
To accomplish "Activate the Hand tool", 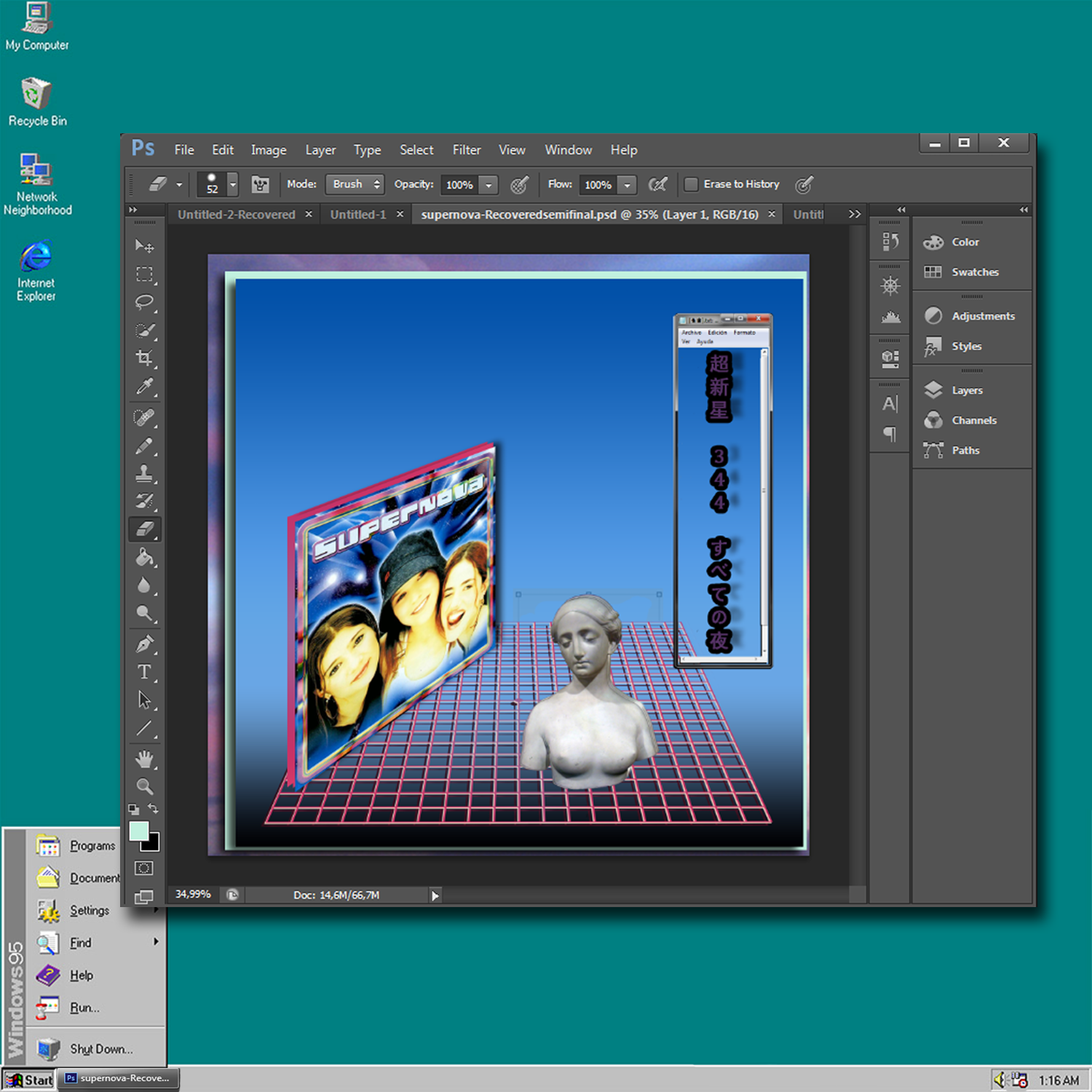I will [x=144, y=759].
